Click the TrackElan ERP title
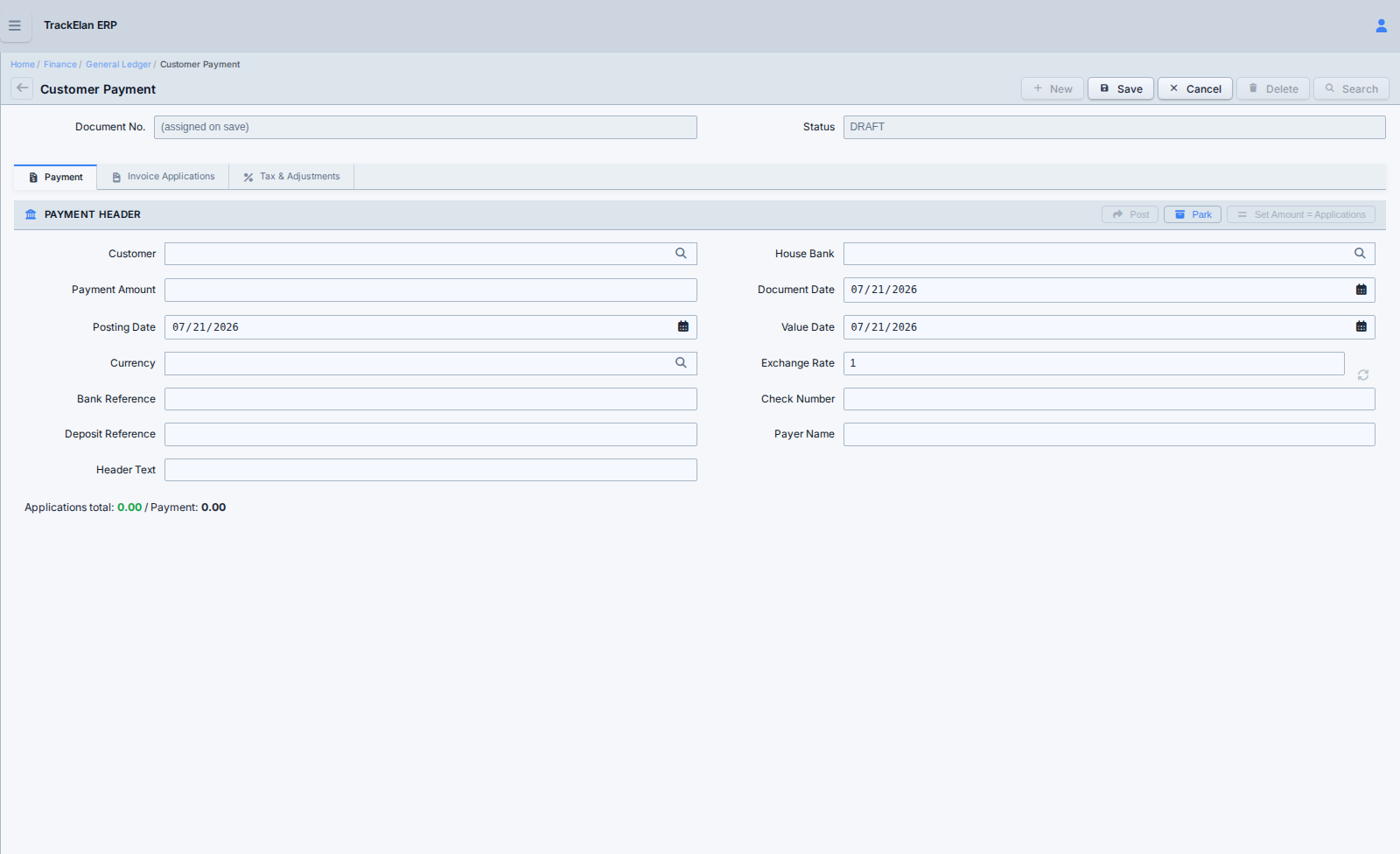Viewport: 1400px width, 854px height. pos(80,25)
